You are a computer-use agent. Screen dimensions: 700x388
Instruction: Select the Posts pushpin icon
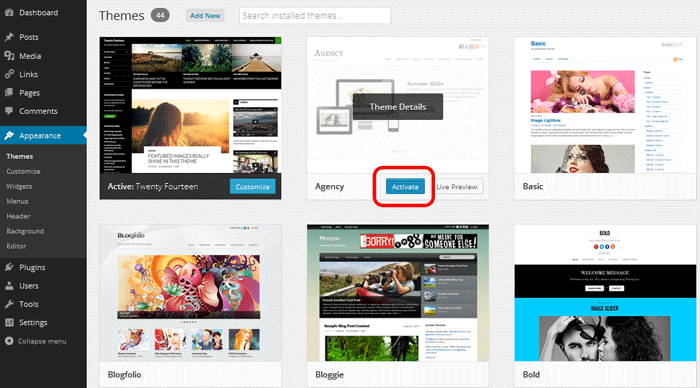coord(9,37)
